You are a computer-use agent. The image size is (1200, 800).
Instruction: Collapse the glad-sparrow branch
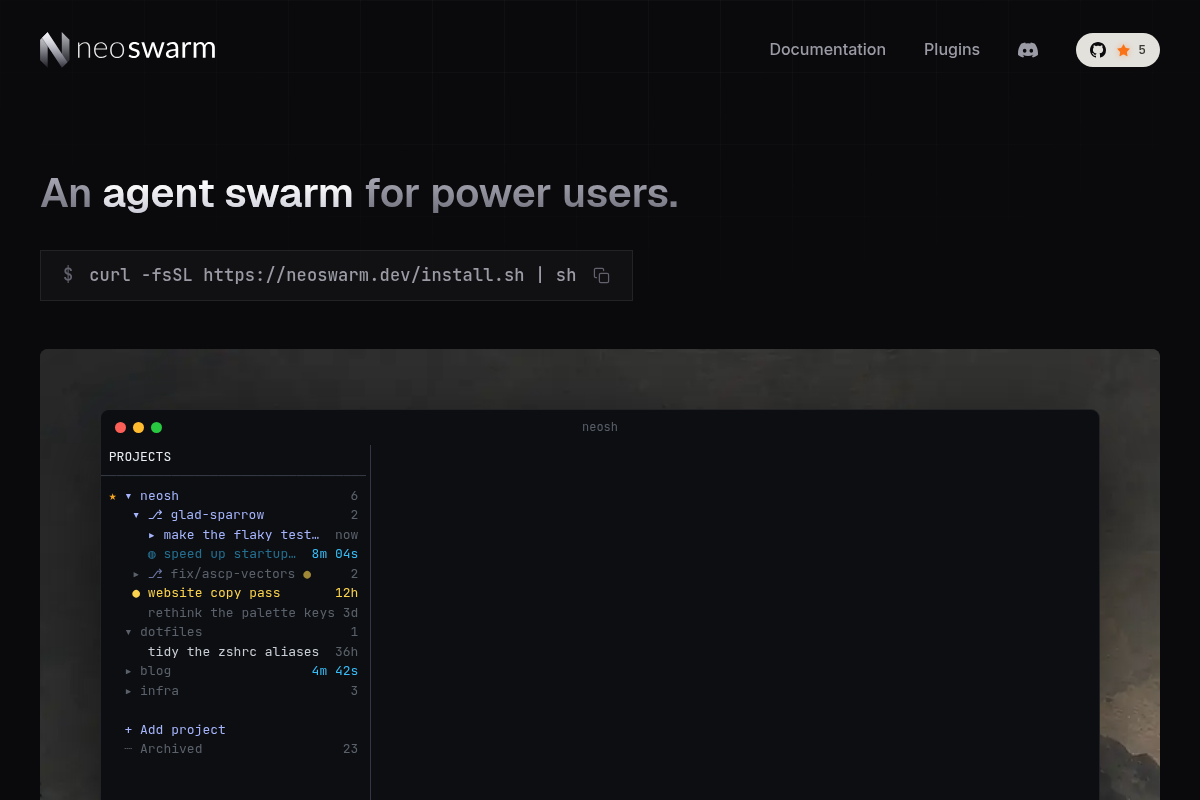[136, 515]
